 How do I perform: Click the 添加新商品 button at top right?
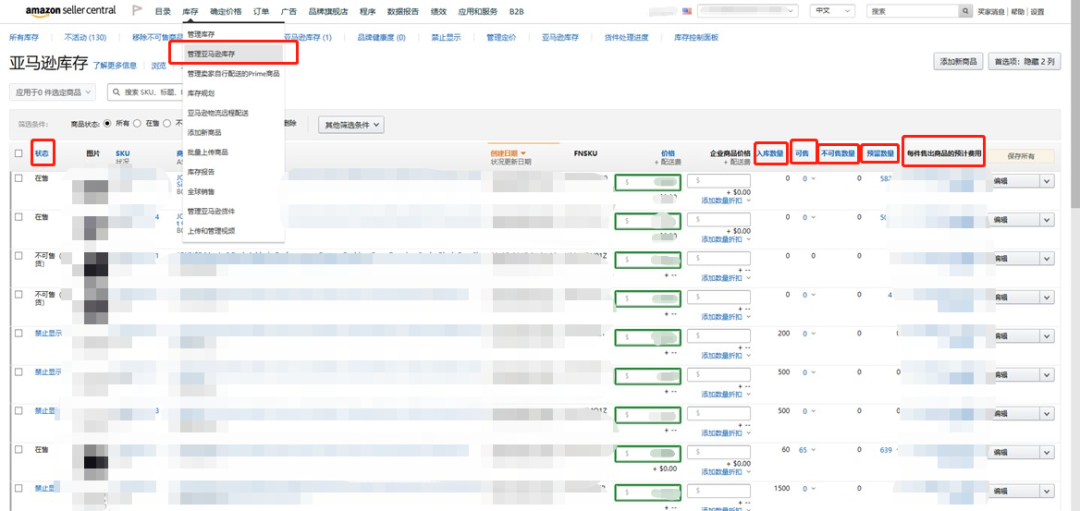(958, 61)
